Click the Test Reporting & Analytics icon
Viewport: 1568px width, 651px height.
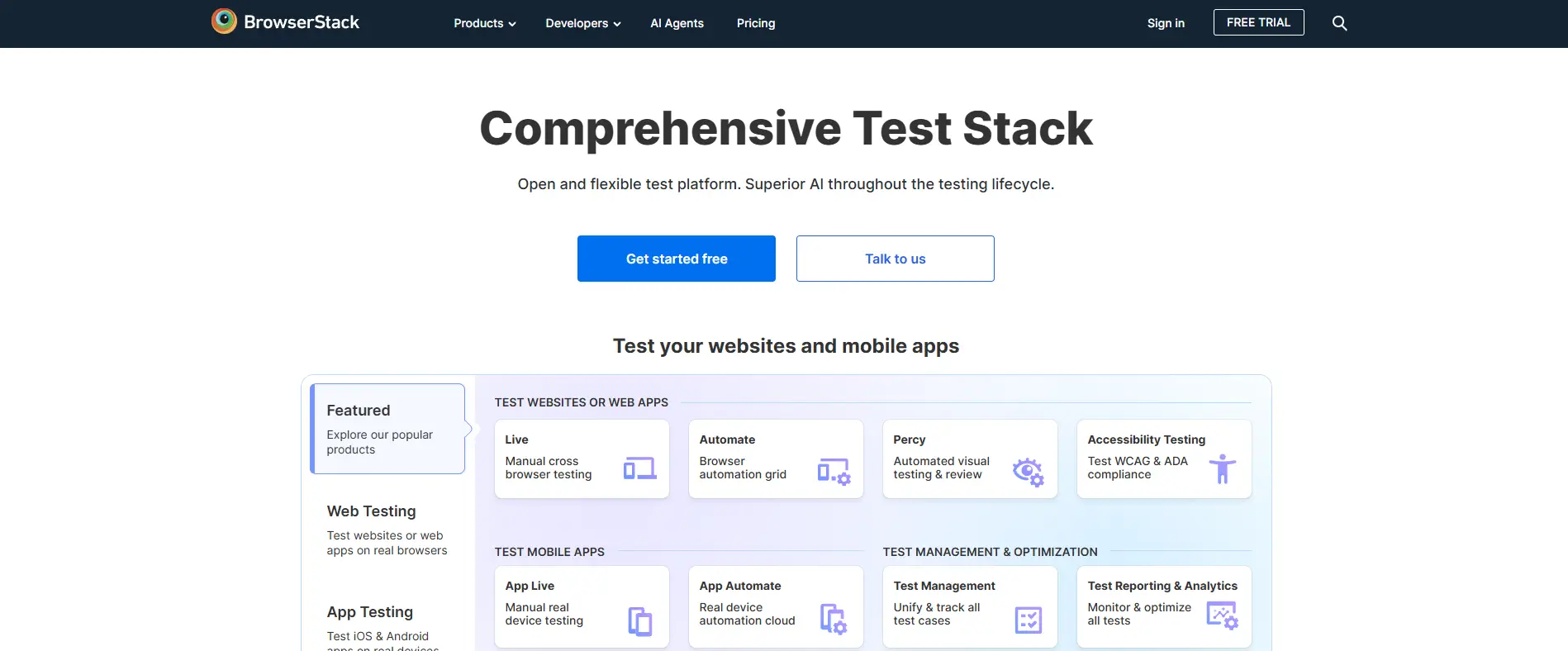pyautogui.click(x=1222, y=616)
